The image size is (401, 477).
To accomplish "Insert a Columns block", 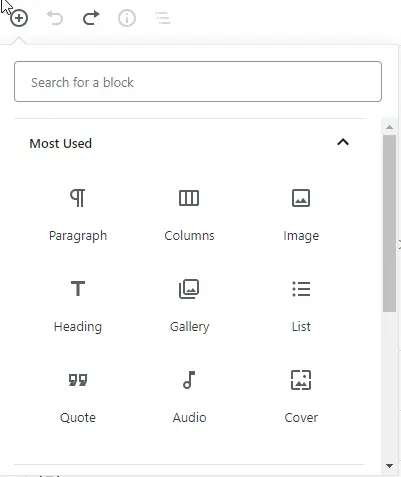I will (x=189, y=215).
